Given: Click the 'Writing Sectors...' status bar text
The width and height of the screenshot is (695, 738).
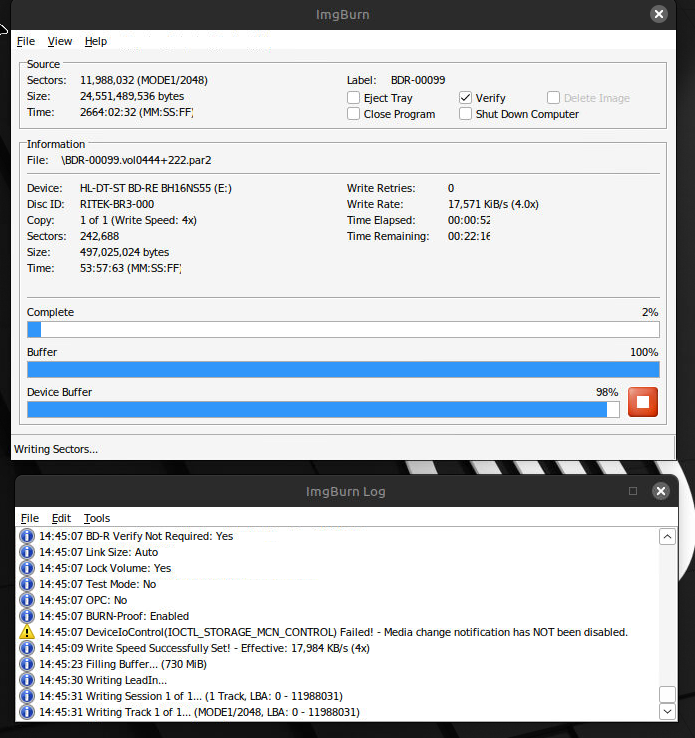Looking at the screenshot, I should coord(56,449).
